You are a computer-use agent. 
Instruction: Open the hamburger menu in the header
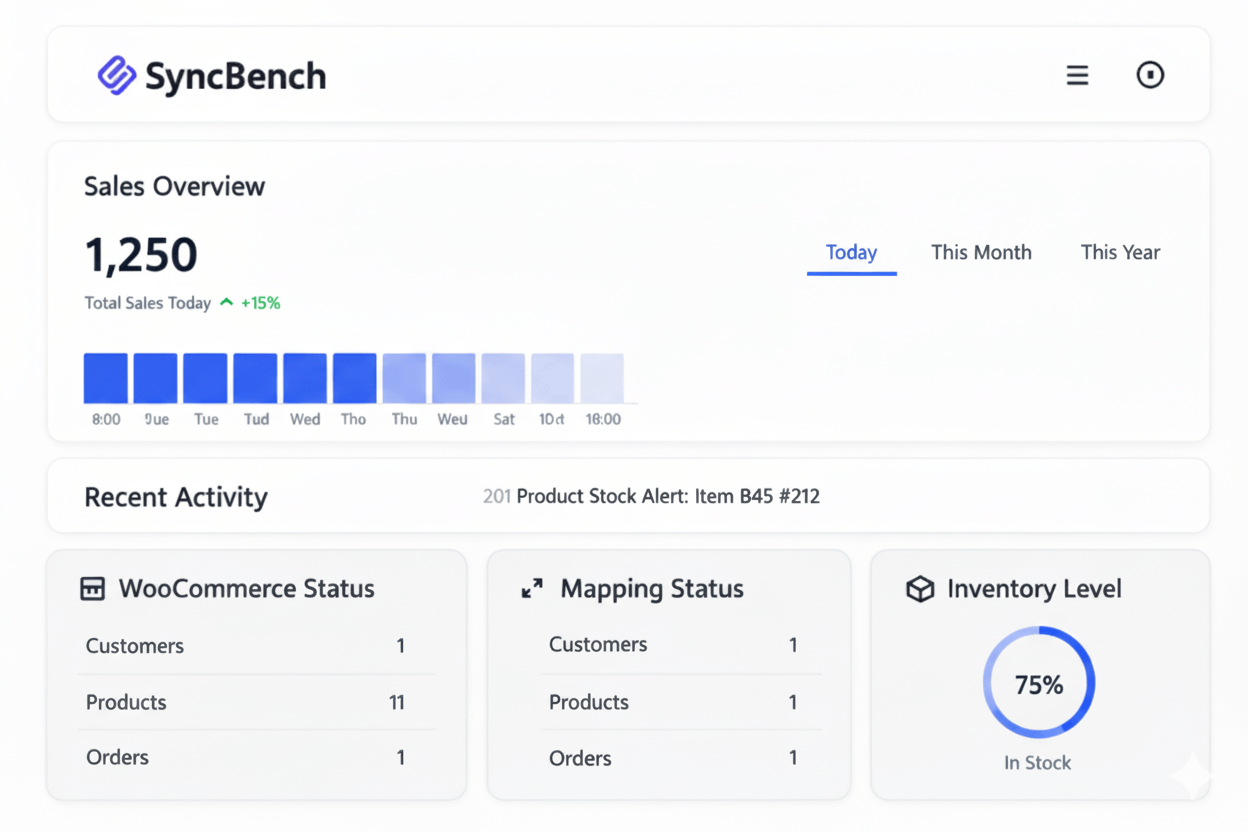(x=1077, y=75)
